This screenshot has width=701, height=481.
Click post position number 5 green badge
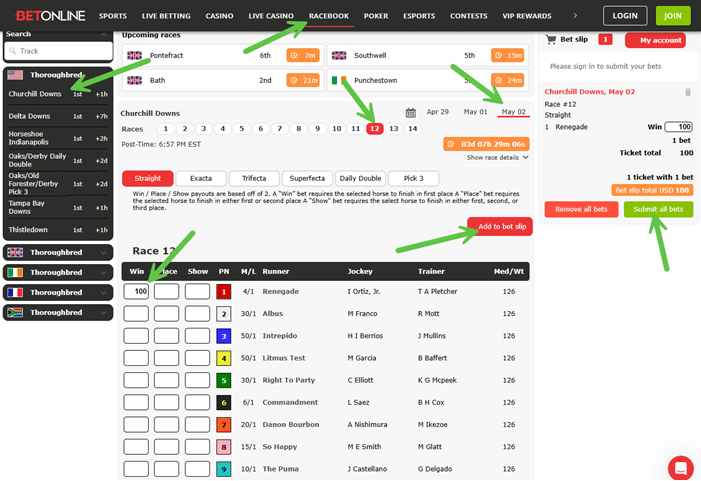(x=224, y=380)
